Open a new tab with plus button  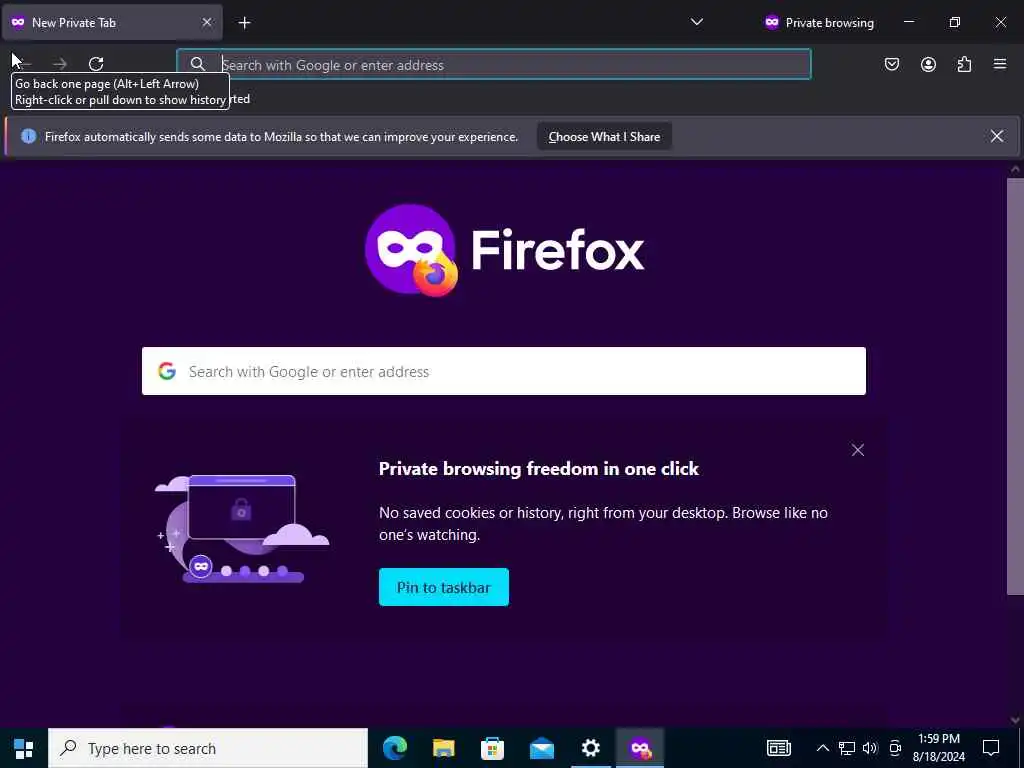coord(244,23)
